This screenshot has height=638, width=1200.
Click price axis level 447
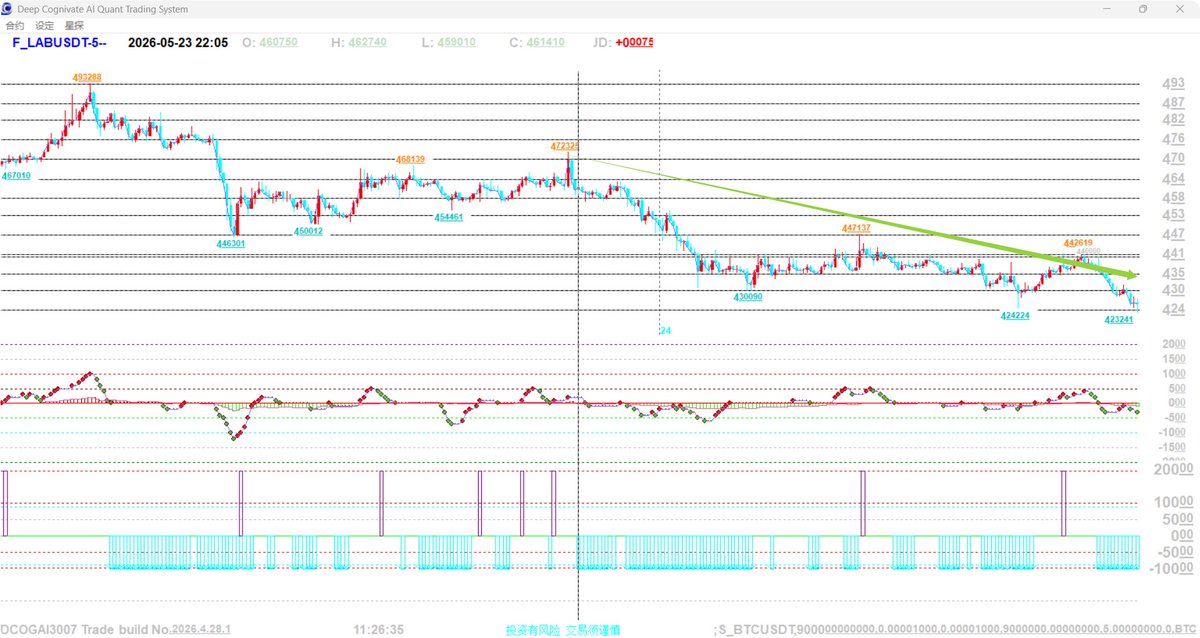click(x=1173, y=234)
